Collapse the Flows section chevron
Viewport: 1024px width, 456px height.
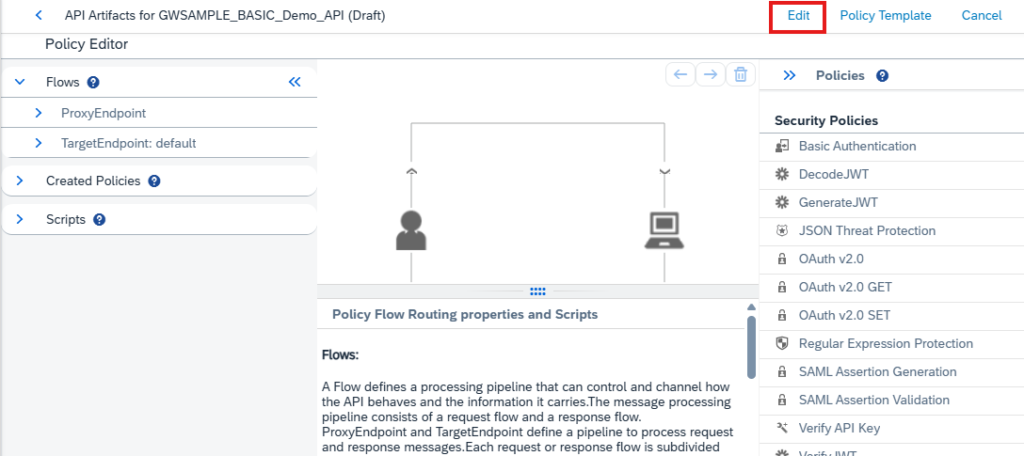click(20, 82)
